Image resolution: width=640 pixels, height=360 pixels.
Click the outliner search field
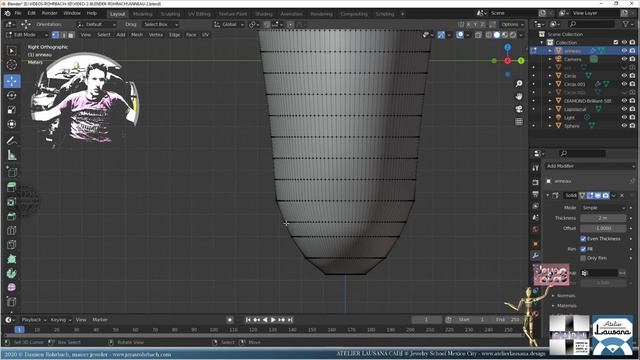[x=592, y=24]
